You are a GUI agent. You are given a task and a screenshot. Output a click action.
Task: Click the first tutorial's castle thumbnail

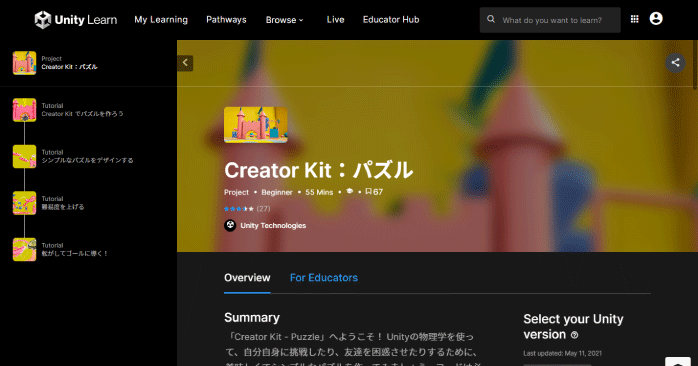pyautogui.click(x=24, y=110)
